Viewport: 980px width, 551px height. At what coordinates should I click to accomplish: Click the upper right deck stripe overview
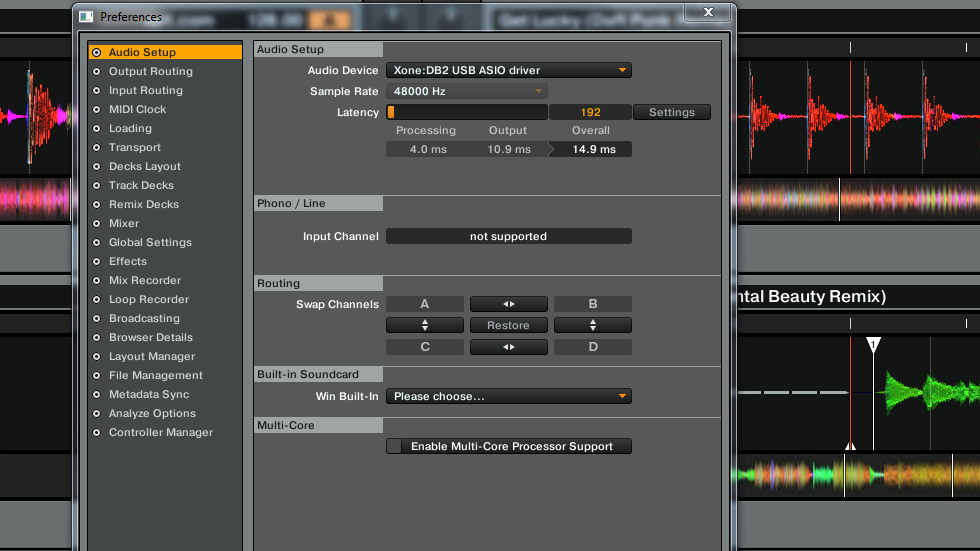click(859, 199)
